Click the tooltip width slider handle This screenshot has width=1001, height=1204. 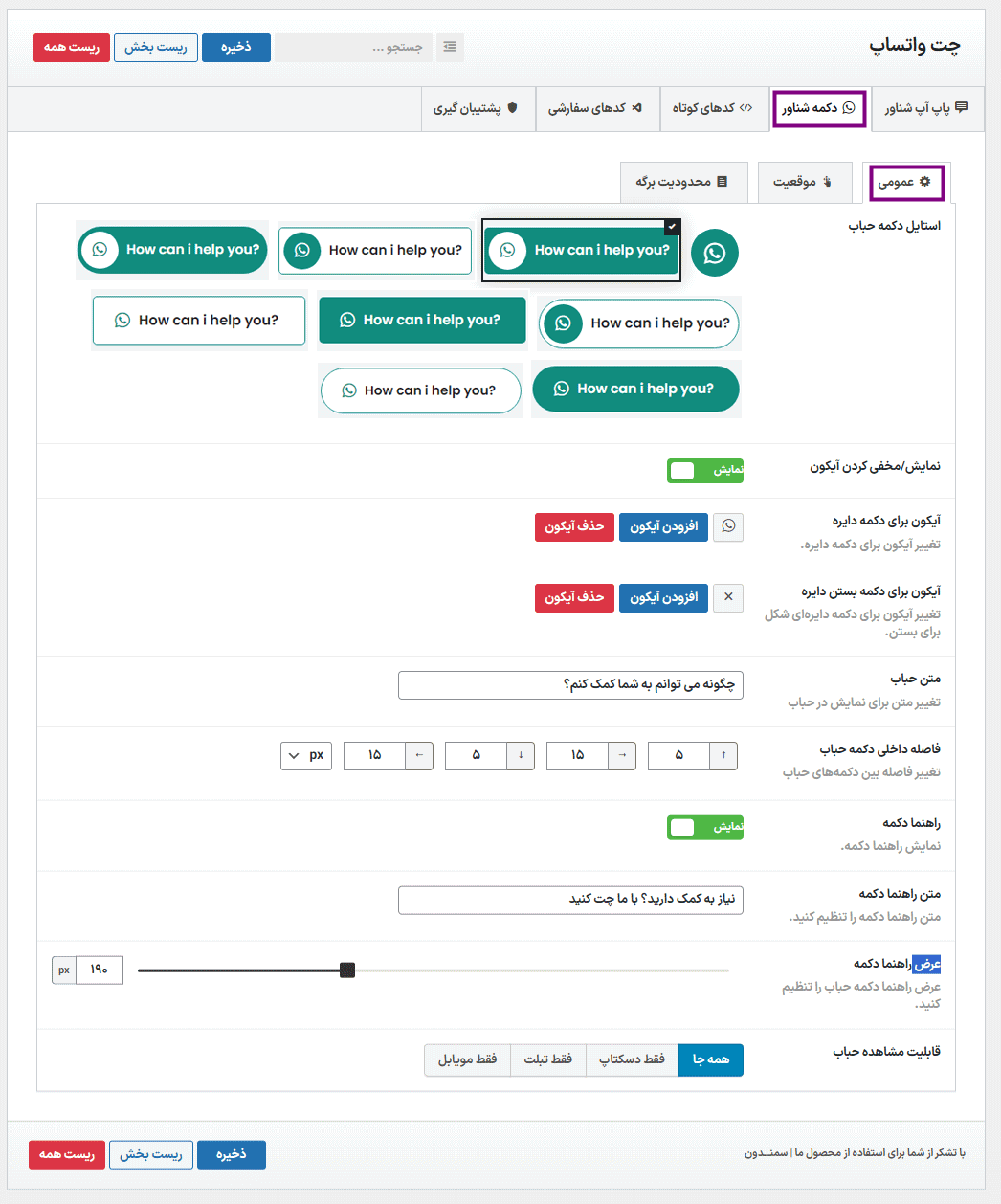pos(347,970)
